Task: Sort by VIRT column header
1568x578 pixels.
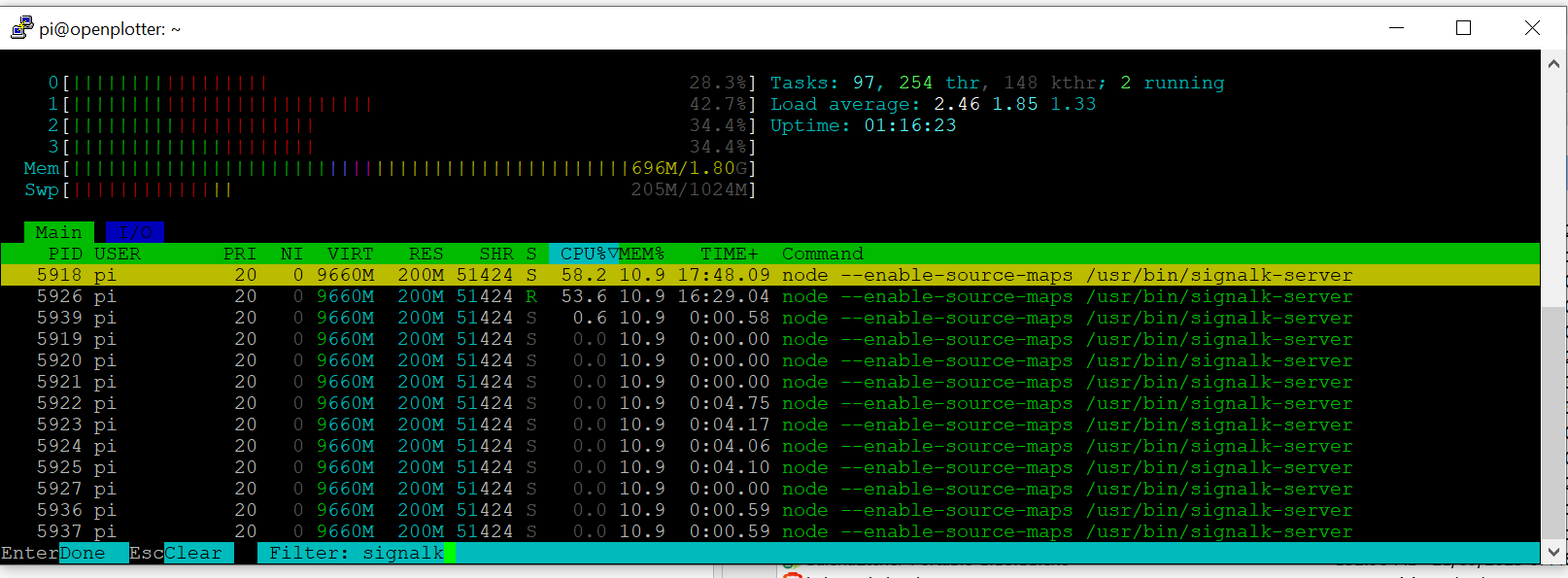Action: (351, 254)
